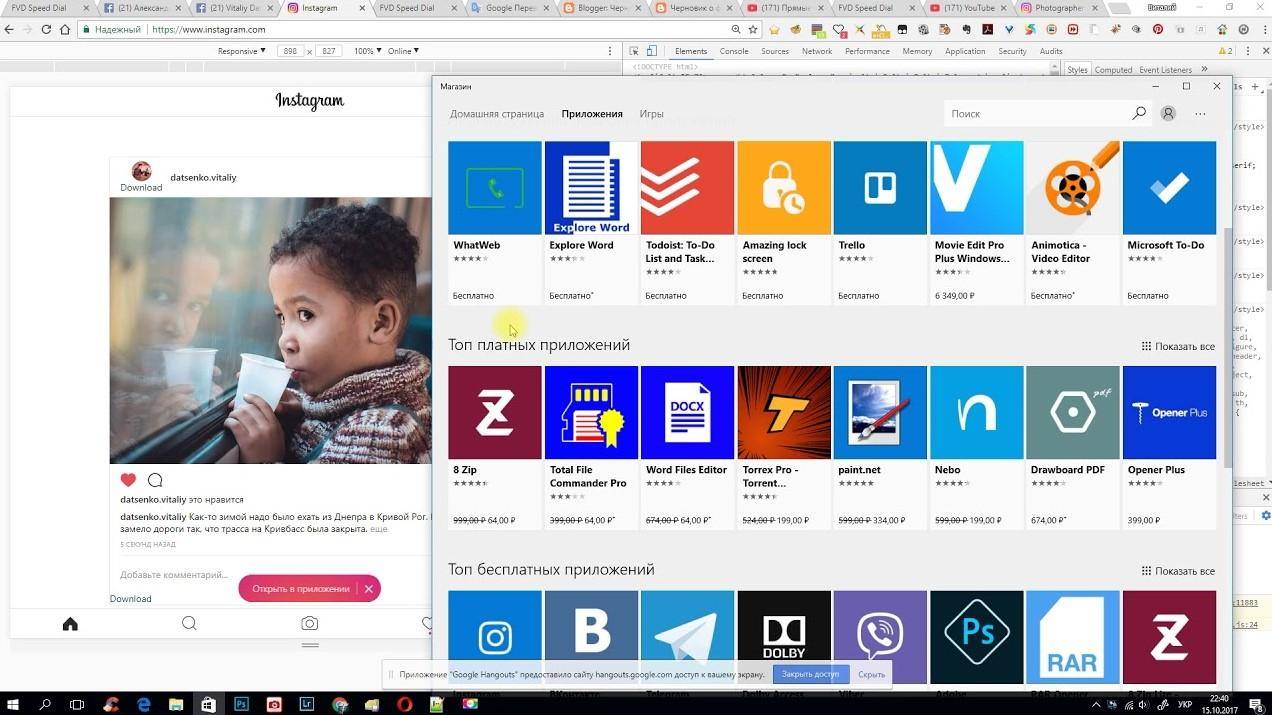Open Photoshop from the Windows taskbar
Image resolution: width=1272 pixels, height=715 pixels.
click(x=241, y=704)
